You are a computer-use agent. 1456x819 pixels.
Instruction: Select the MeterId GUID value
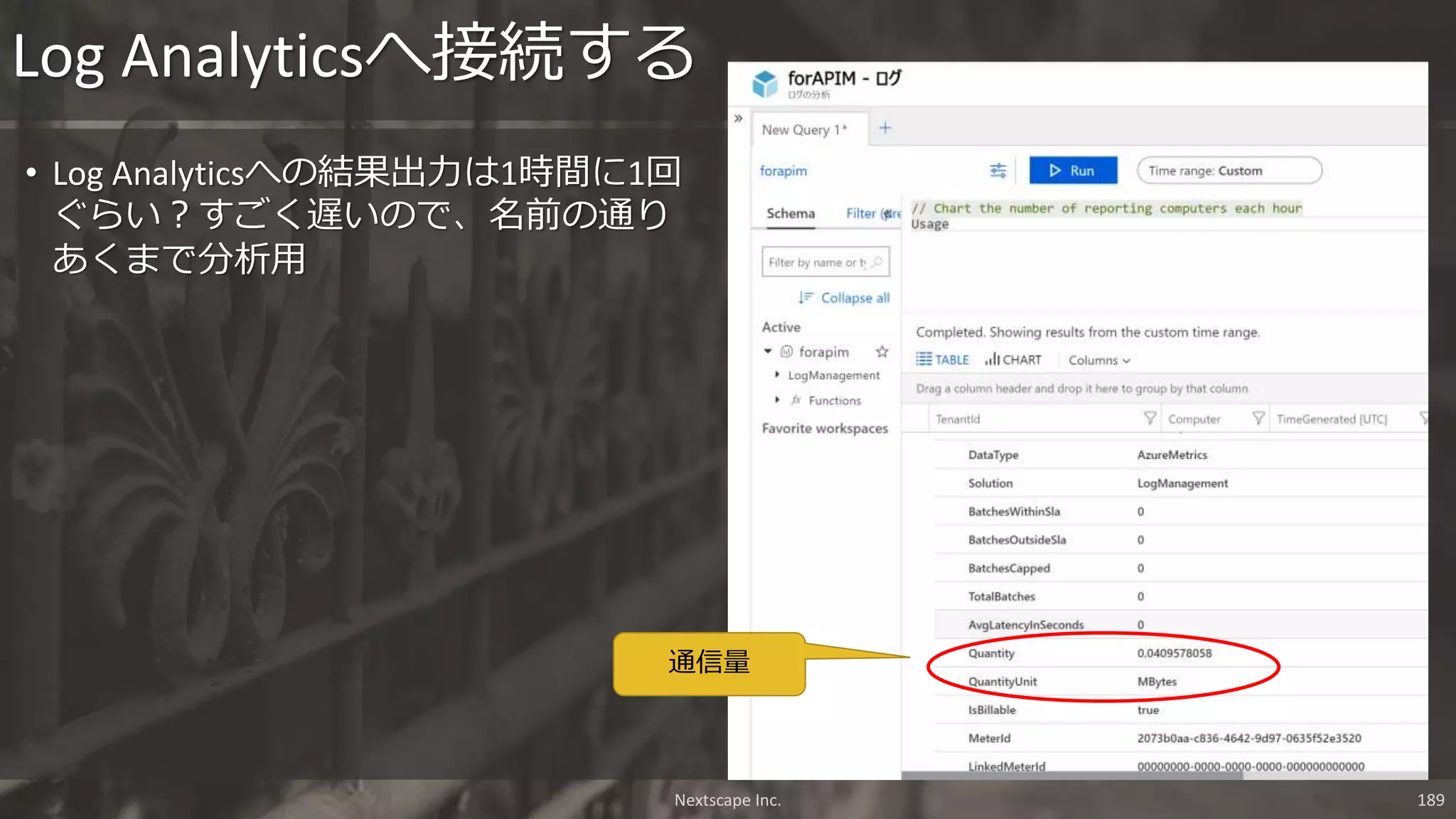pyautogui.click(x=1249, y=739)
